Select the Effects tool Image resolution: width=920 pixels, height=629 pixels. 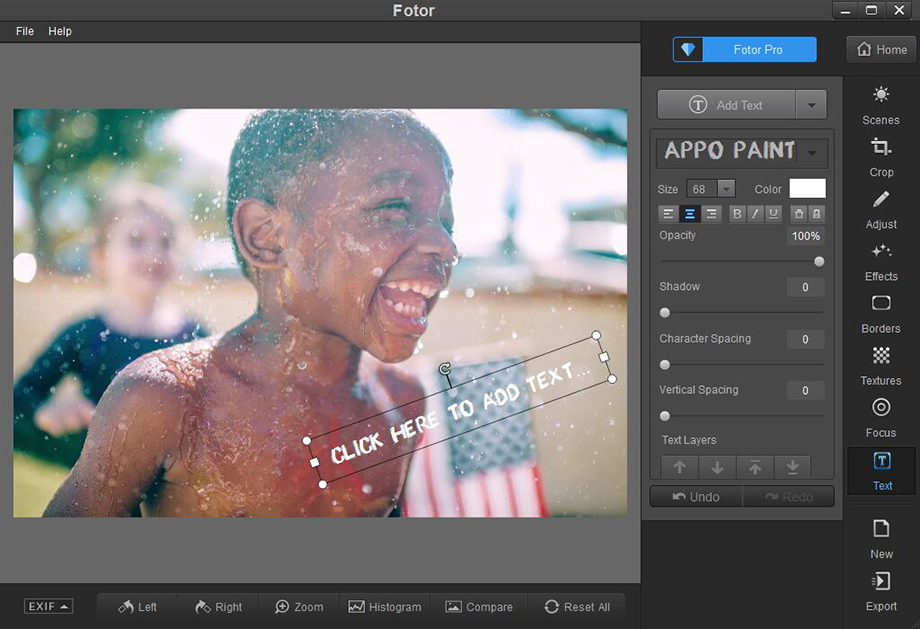point(881,260)
